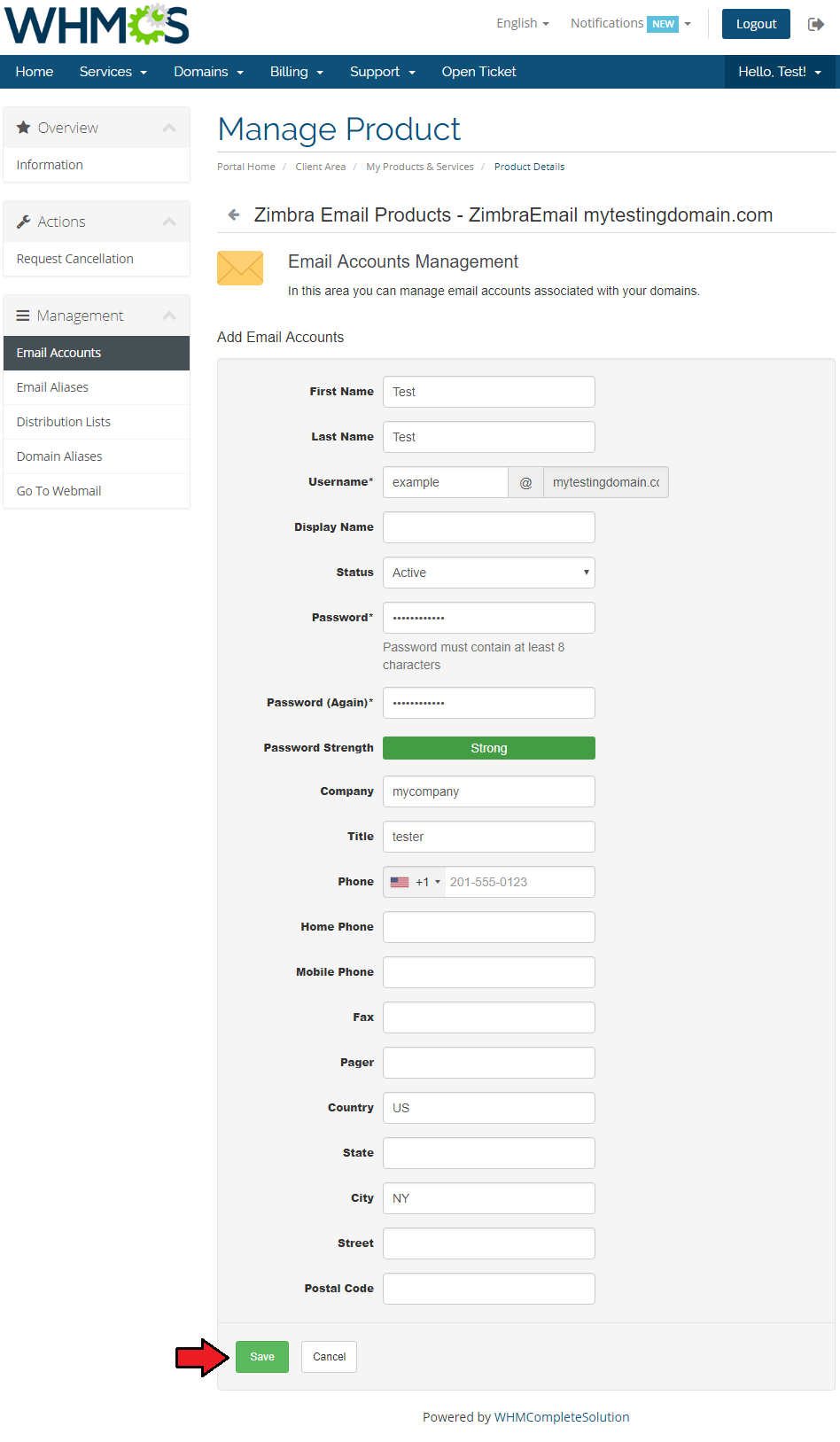Click the WHMCompleteSolution footer link
This screenshot has height=1442, width=840.
point(562,1417)
